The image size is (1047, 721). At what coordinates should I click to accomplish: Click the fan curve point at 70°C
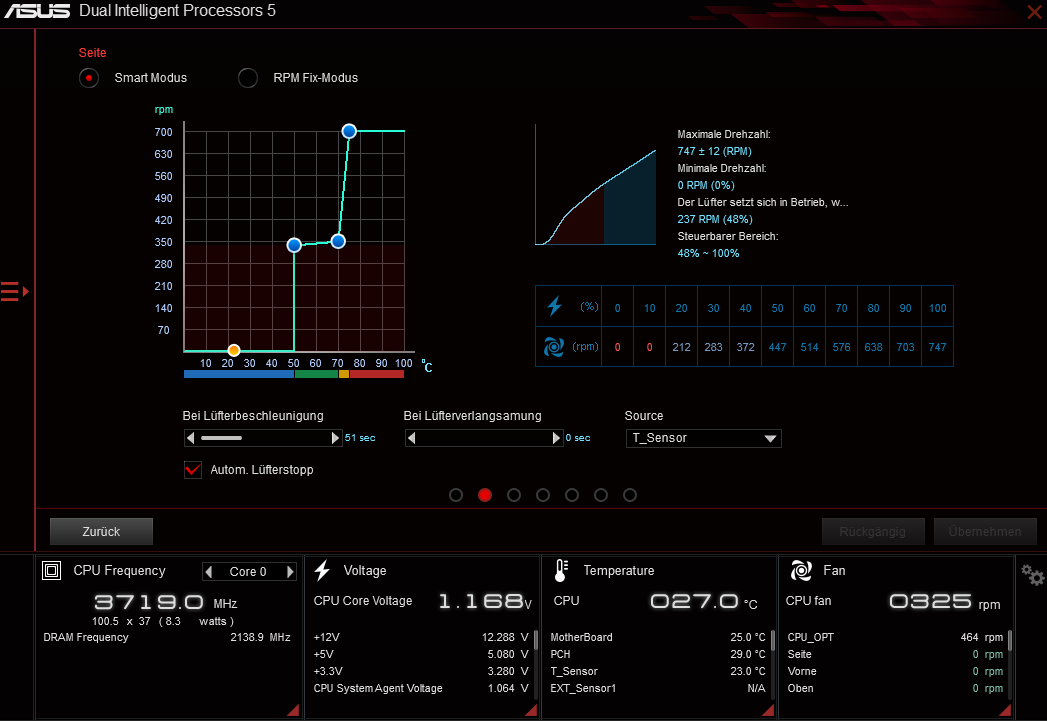pyautogui.click(x=338, y=242)
